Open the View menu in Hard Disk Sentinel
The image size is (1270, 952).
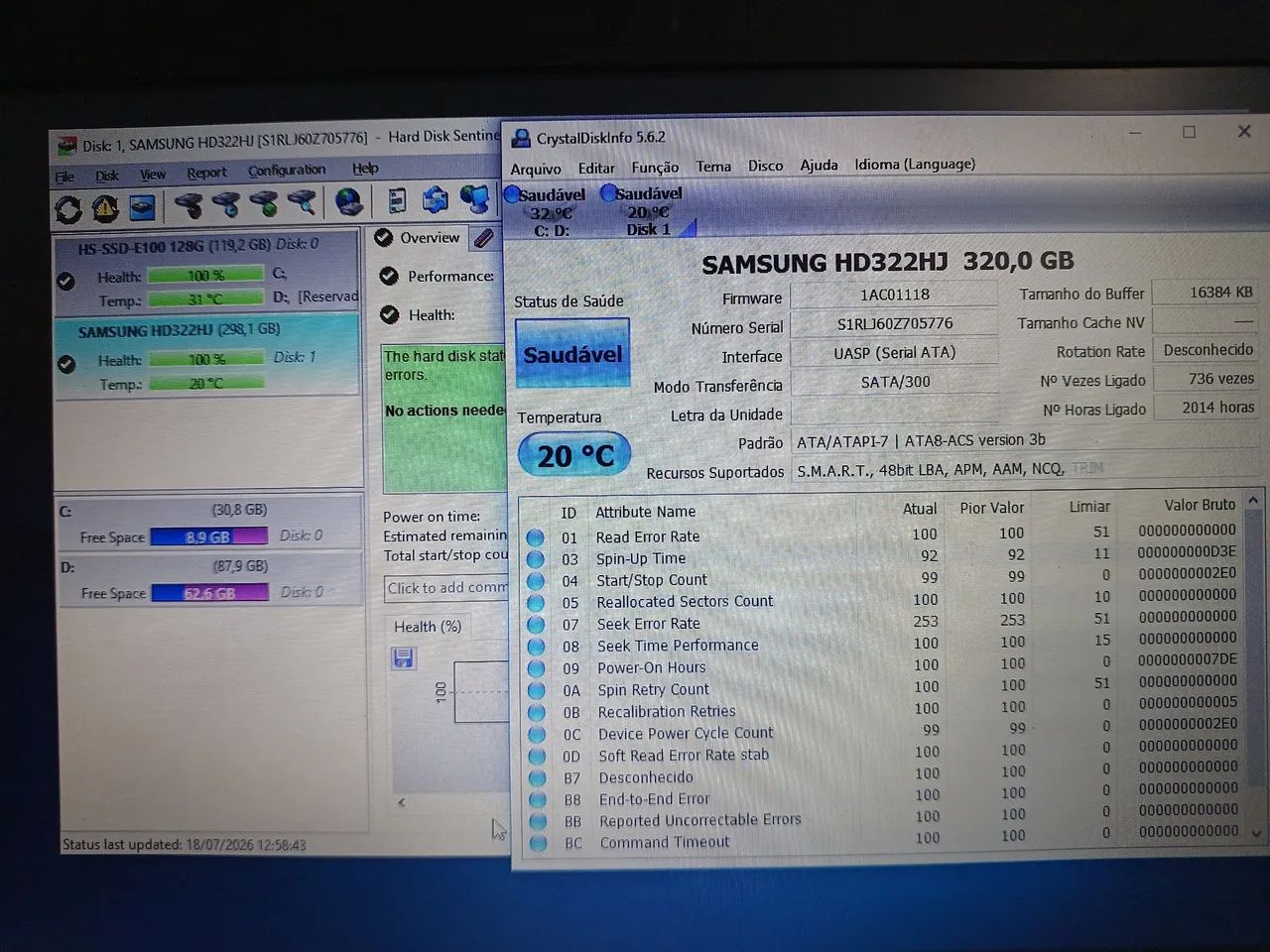coord(153,175)
